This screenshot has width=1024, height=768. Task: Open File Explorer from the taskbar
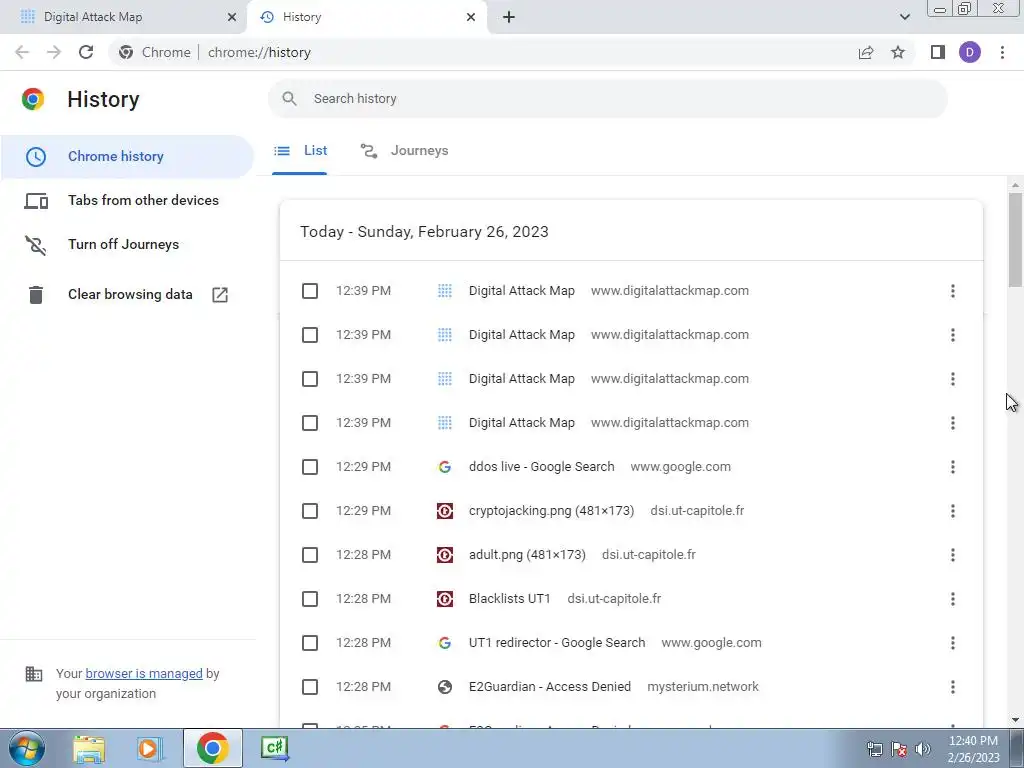(x=89, y=748)
